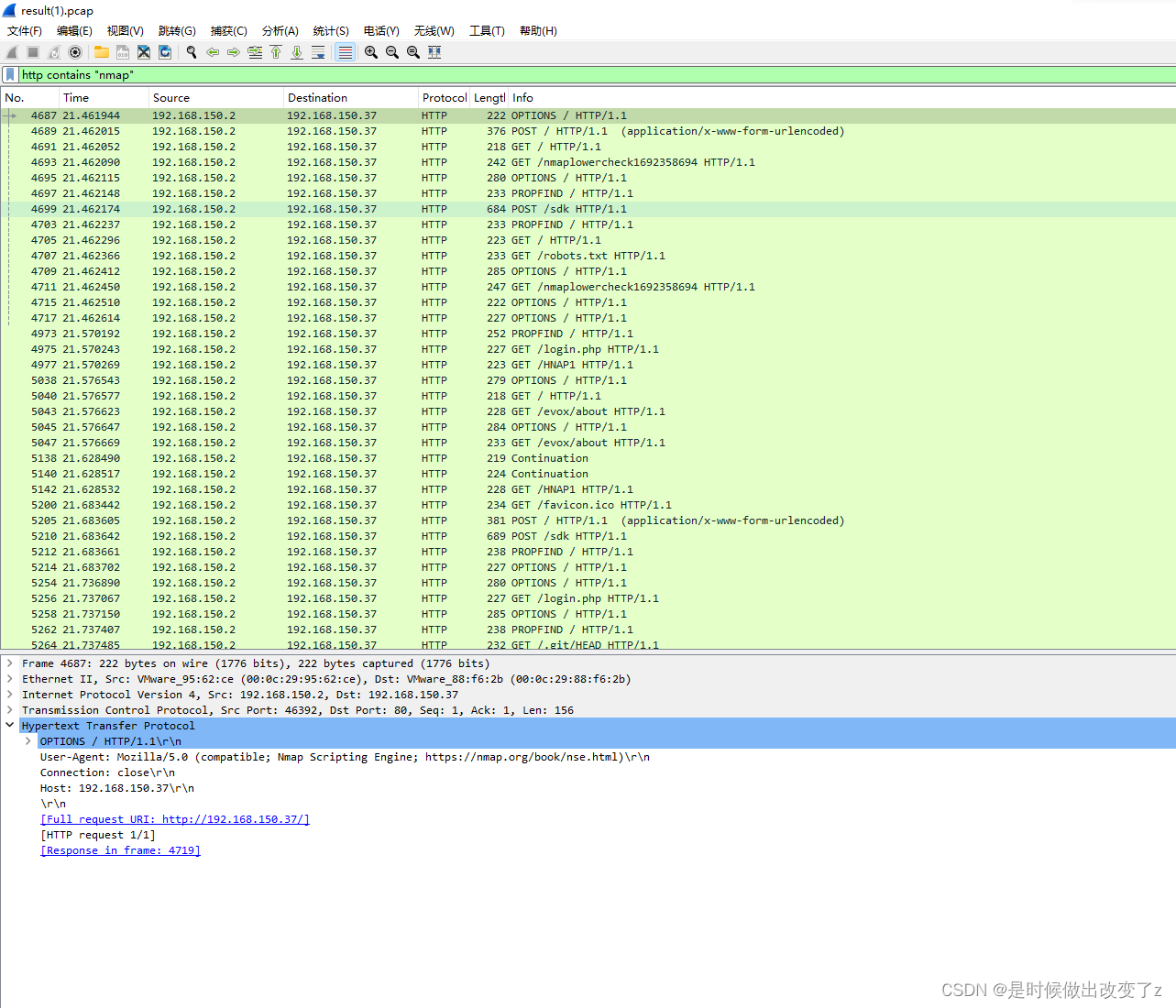The image size is (1176, 1008).
Task: Open the 工具(T) menu
Action: coord(488,31)
